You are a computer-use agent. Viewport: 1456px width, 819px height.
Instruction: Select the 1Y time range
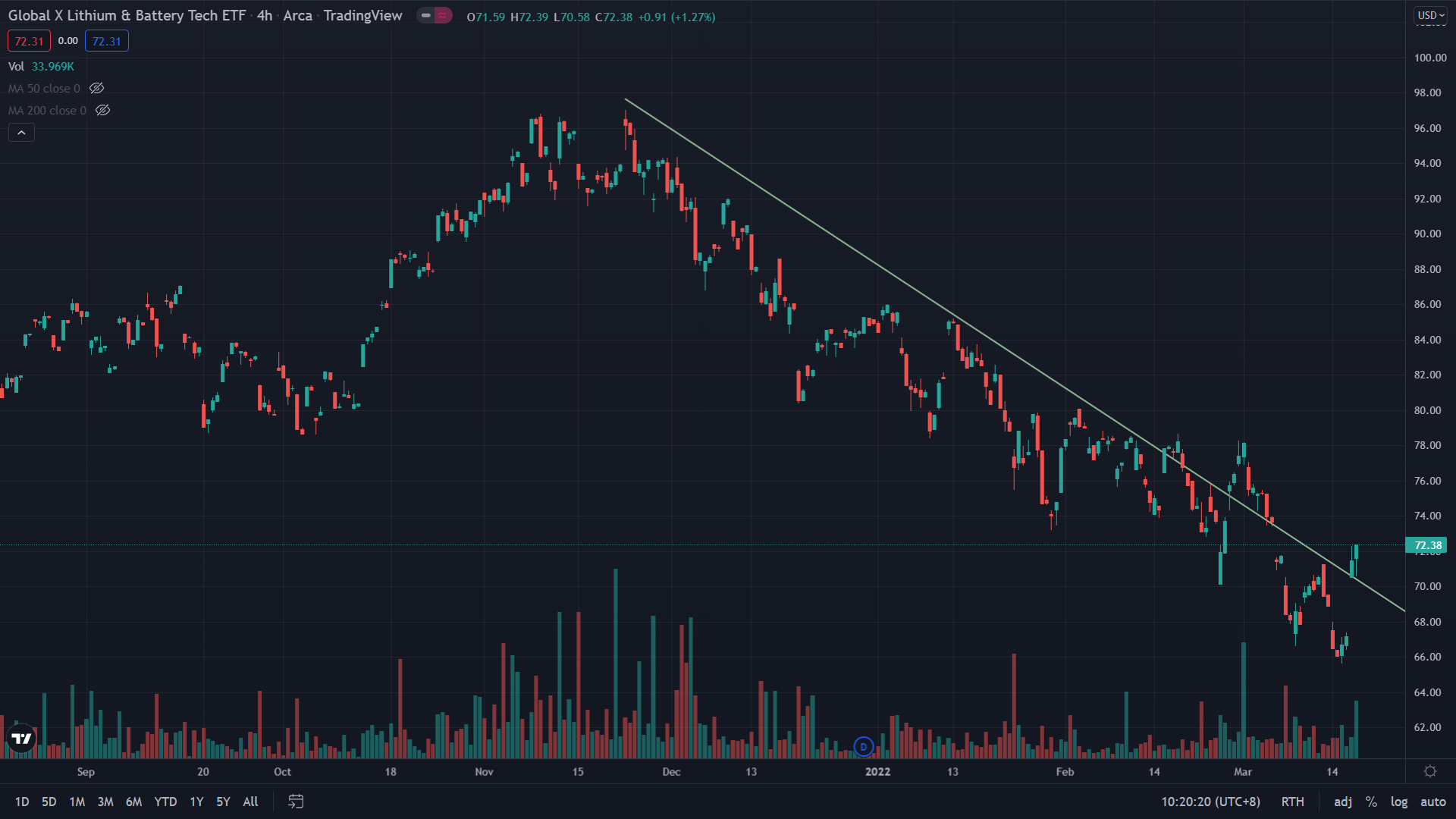196,802
